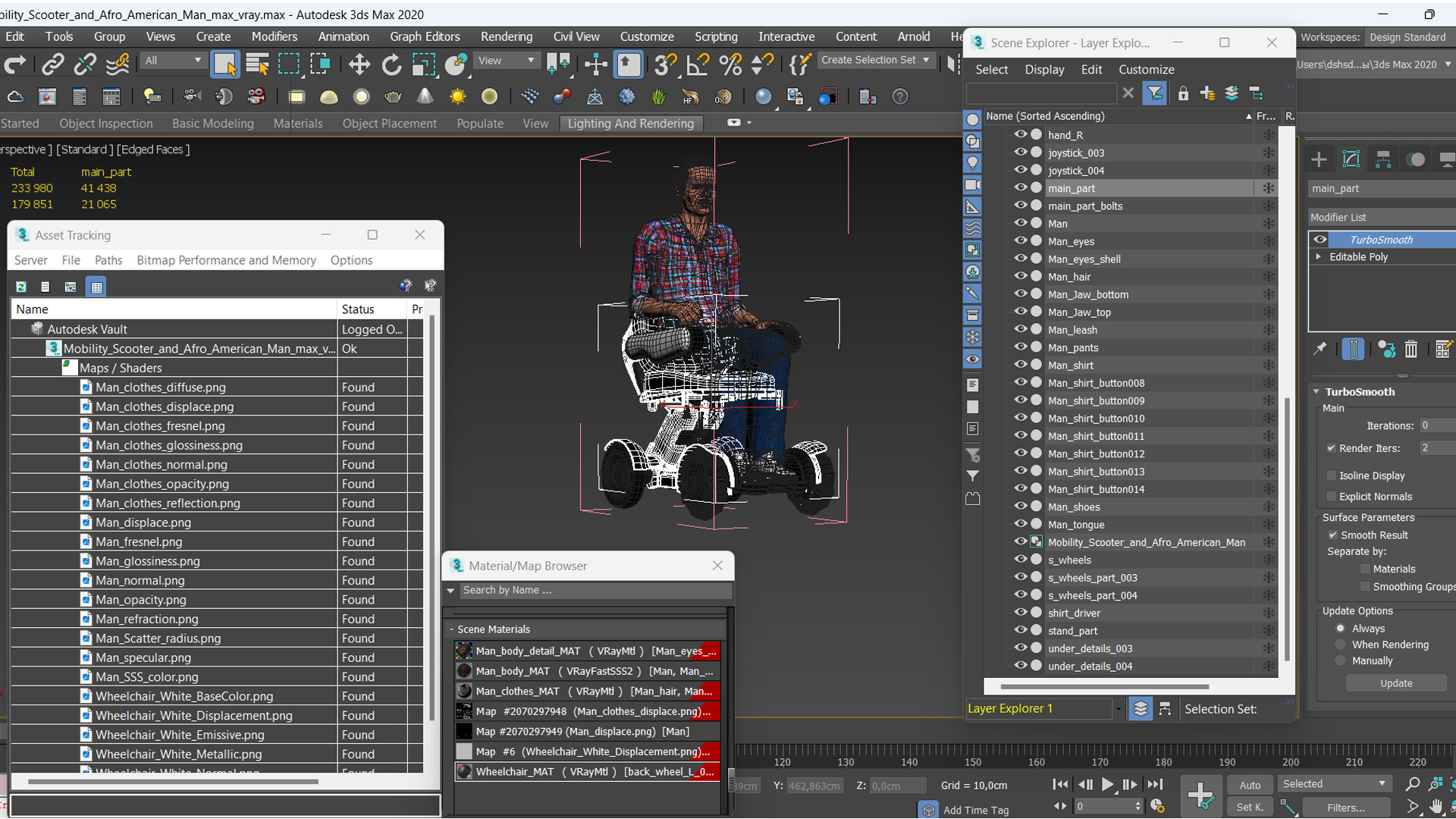Open the Modifiers menu
Image resolution: width=1456 pixels, height=819 pixels.
(275, 36)
